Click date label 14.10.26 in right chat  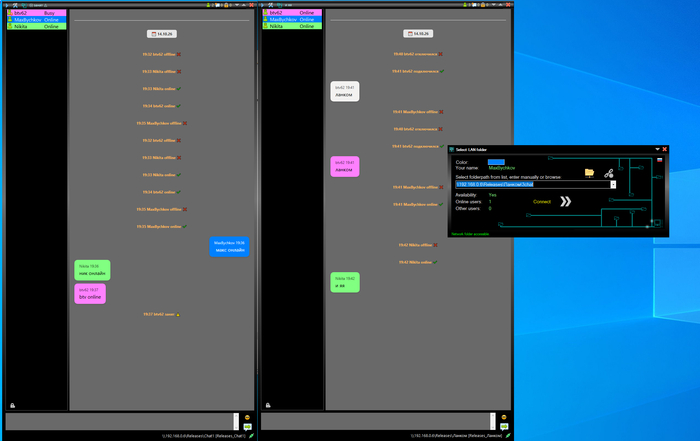tap(418, 33)
